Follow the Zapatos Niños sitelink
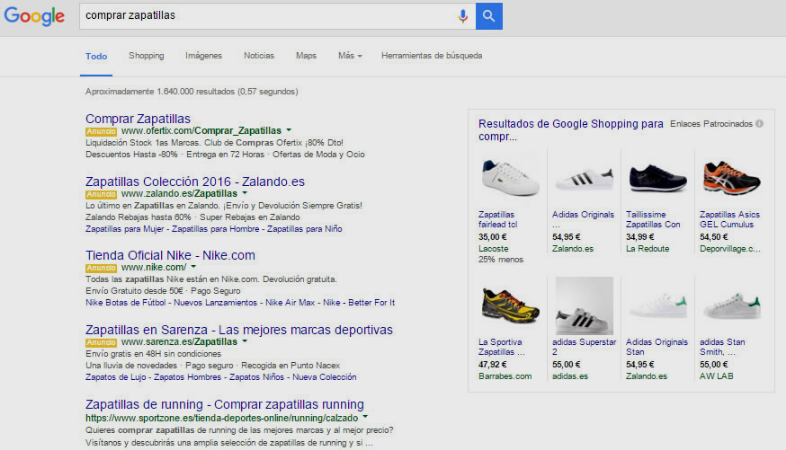The width and height of the screenshot is (786, 450). [x=256, y=377]
